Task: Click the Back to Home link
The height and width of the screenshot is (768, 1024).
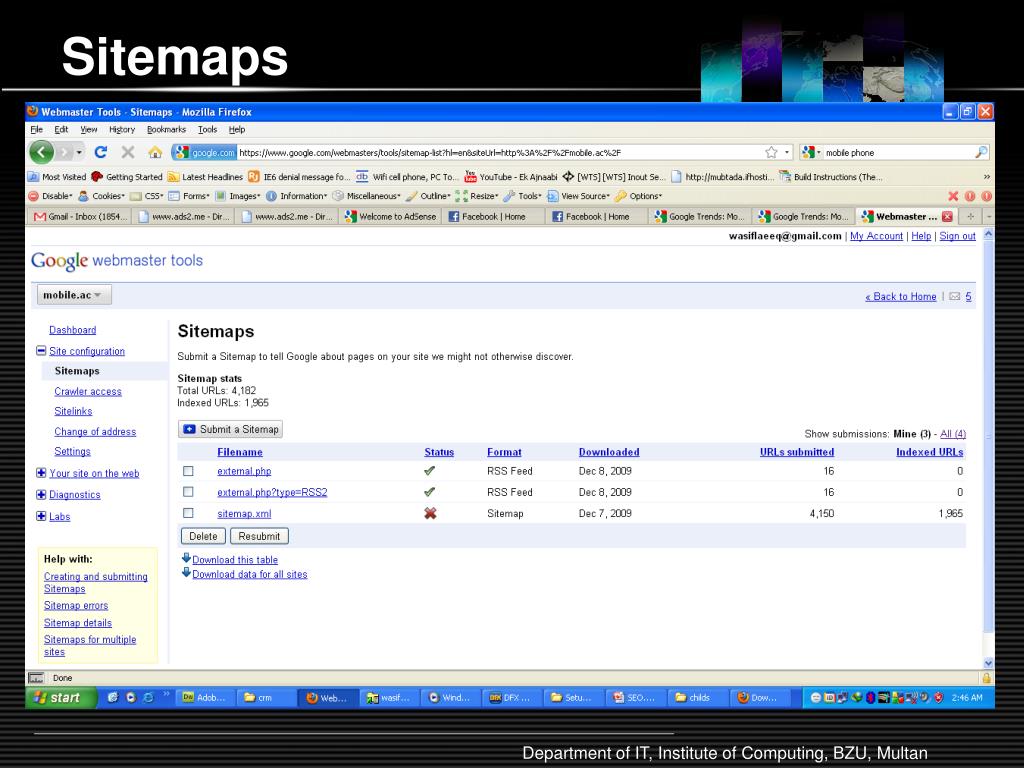Action: pos(901,296)
